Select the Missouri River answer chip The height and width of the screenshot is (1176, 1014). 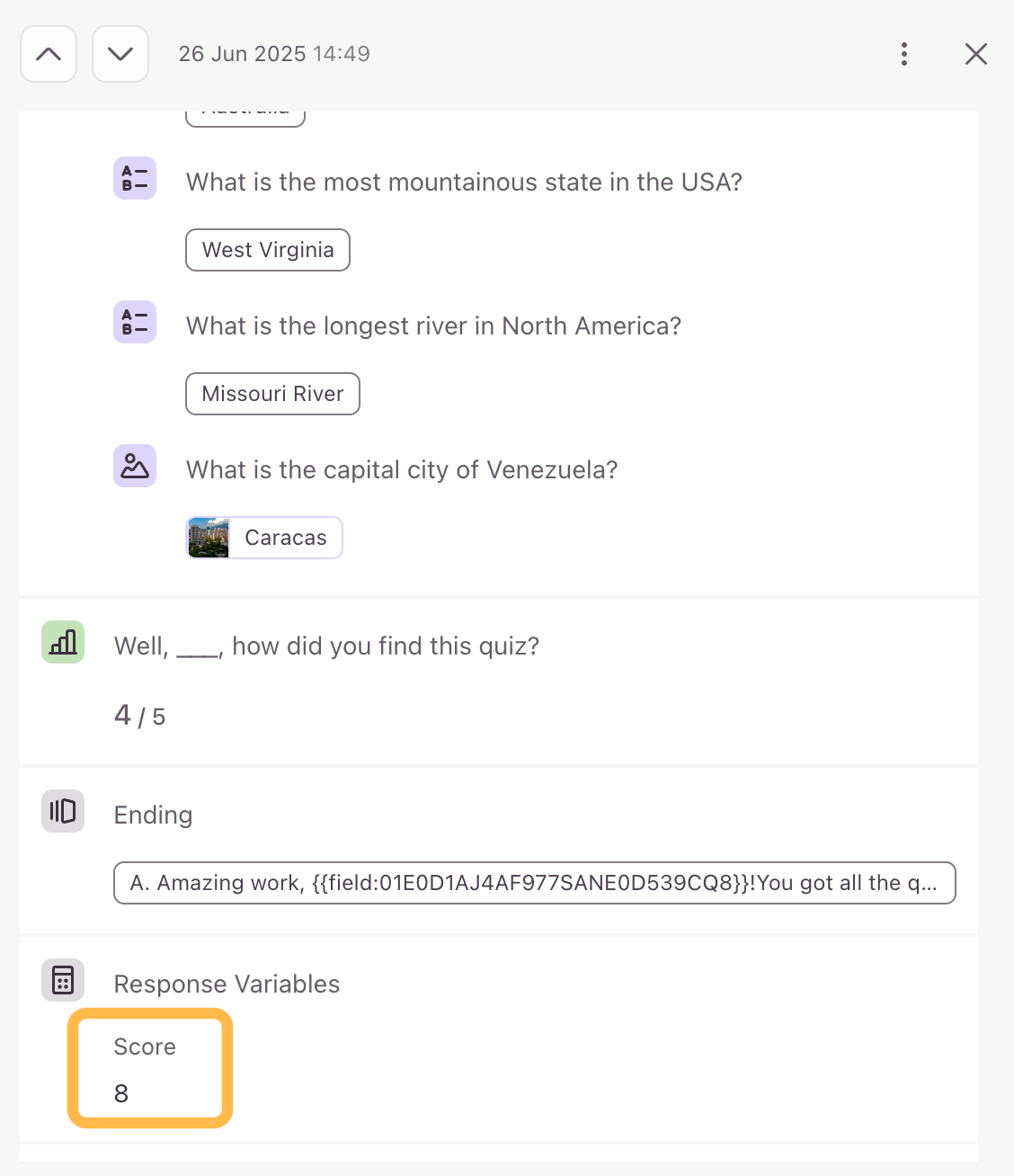(272, 394)
